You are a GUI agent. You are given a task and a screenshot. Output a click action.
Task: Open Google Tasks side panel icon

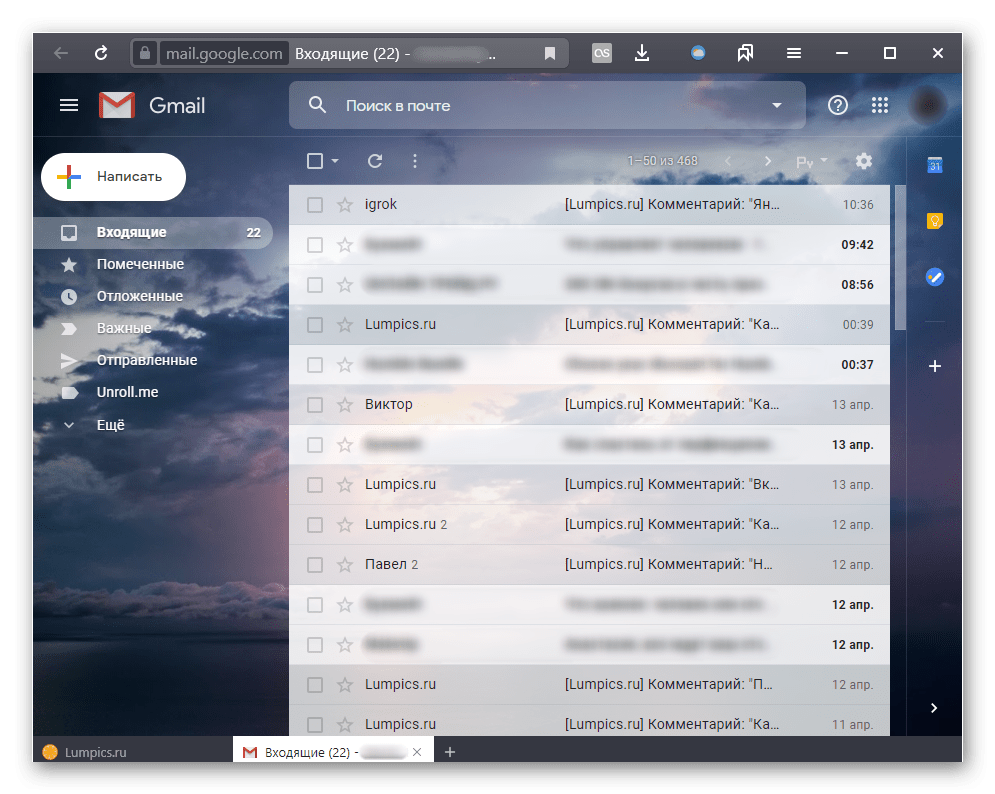(935, 277)
